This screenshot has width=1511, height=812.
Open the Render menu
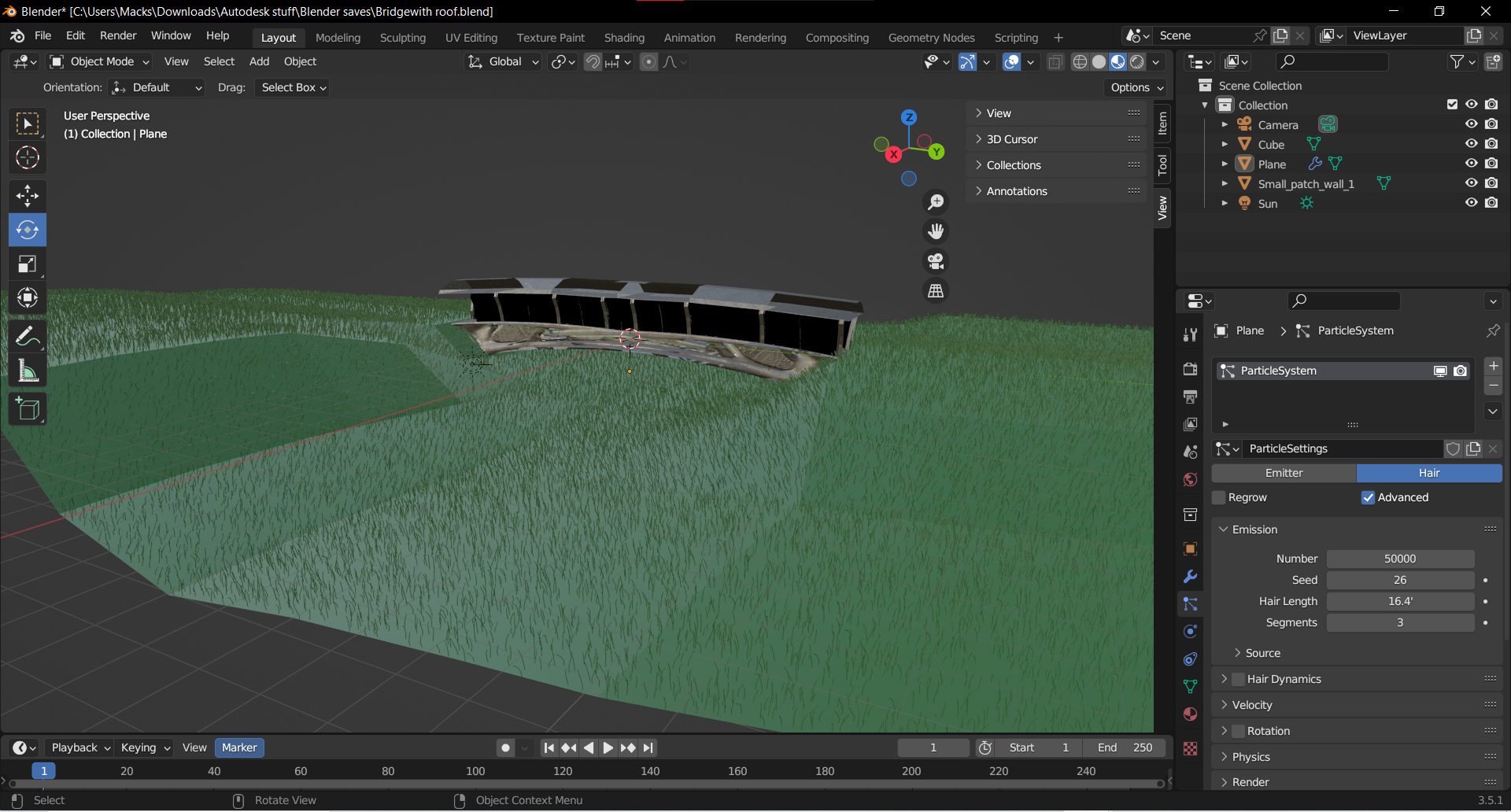point(118,35)
